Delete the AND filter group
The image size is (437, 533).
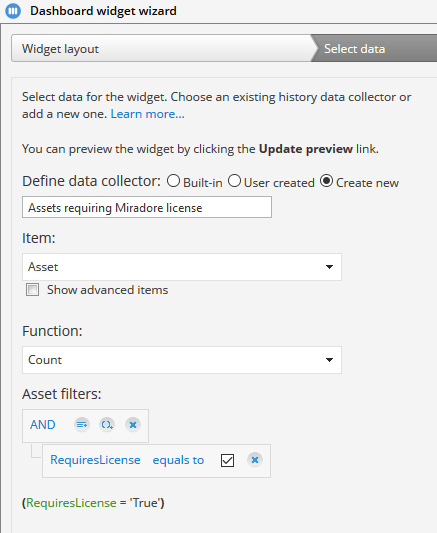tap(133, 425)
